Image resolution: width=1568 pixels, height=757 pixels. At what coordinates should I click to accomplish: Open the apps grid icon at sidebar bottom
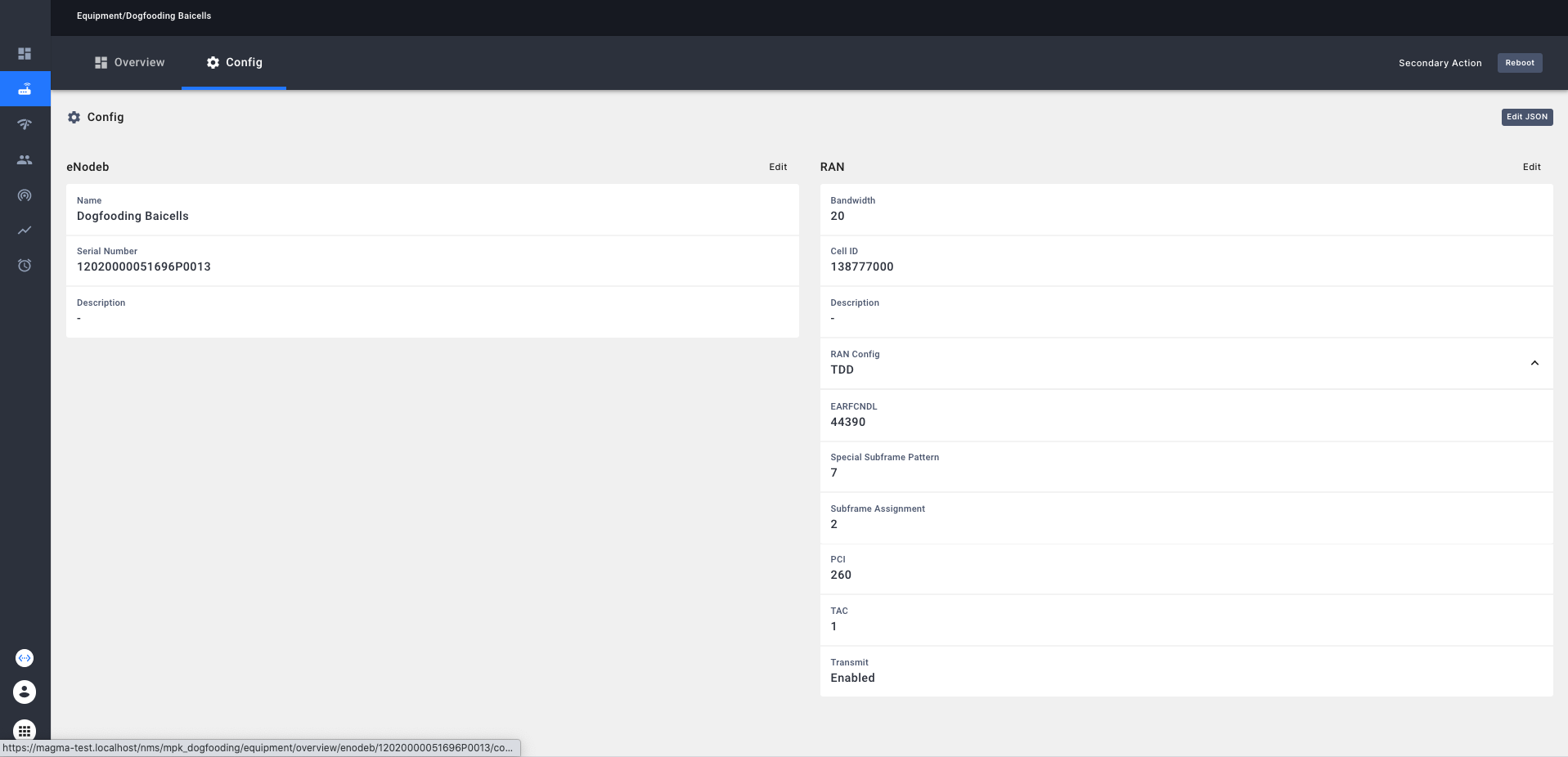click(25, 730)
